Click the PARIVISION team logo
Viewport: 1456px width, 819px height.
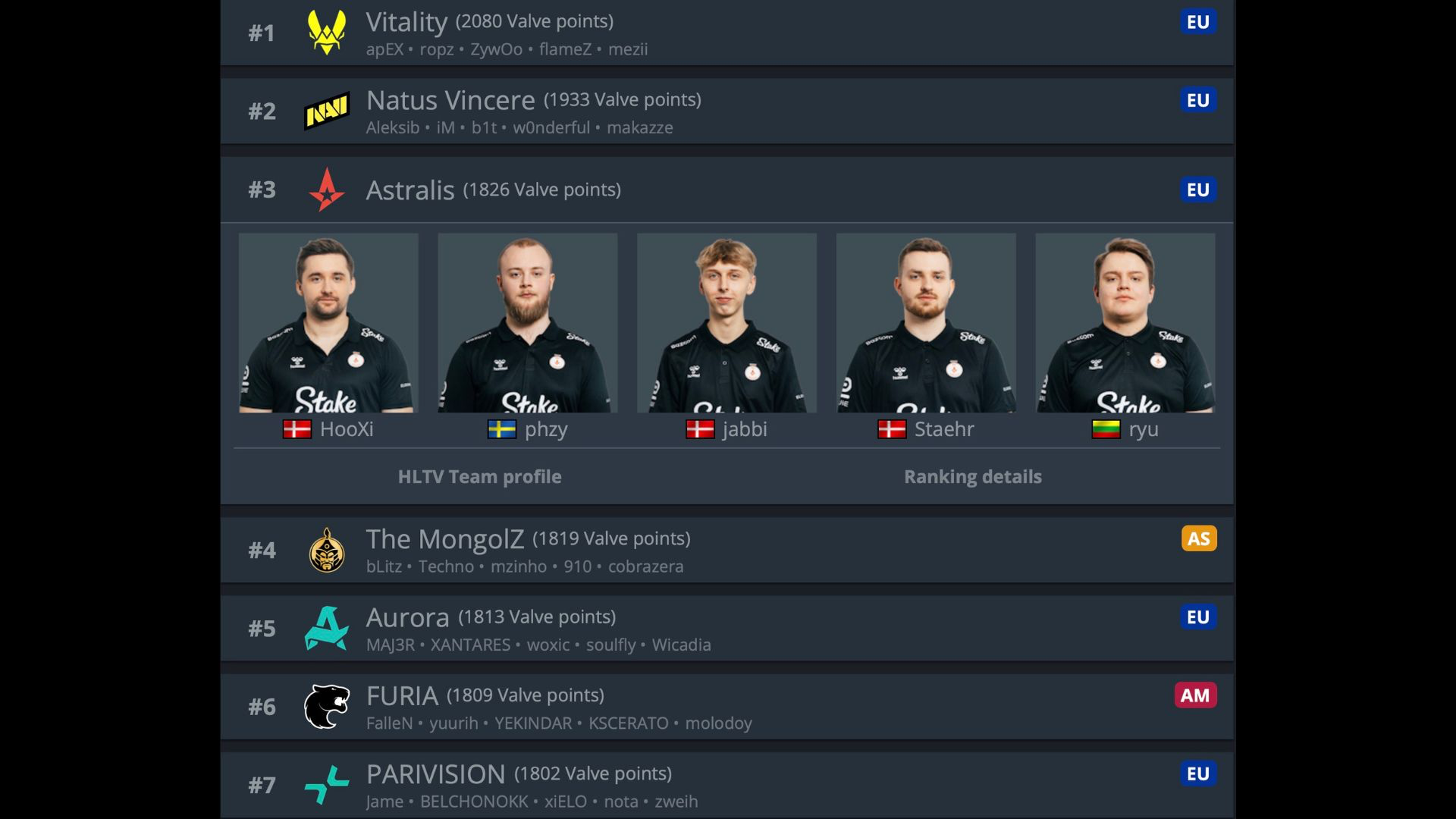tap(327, 785)
